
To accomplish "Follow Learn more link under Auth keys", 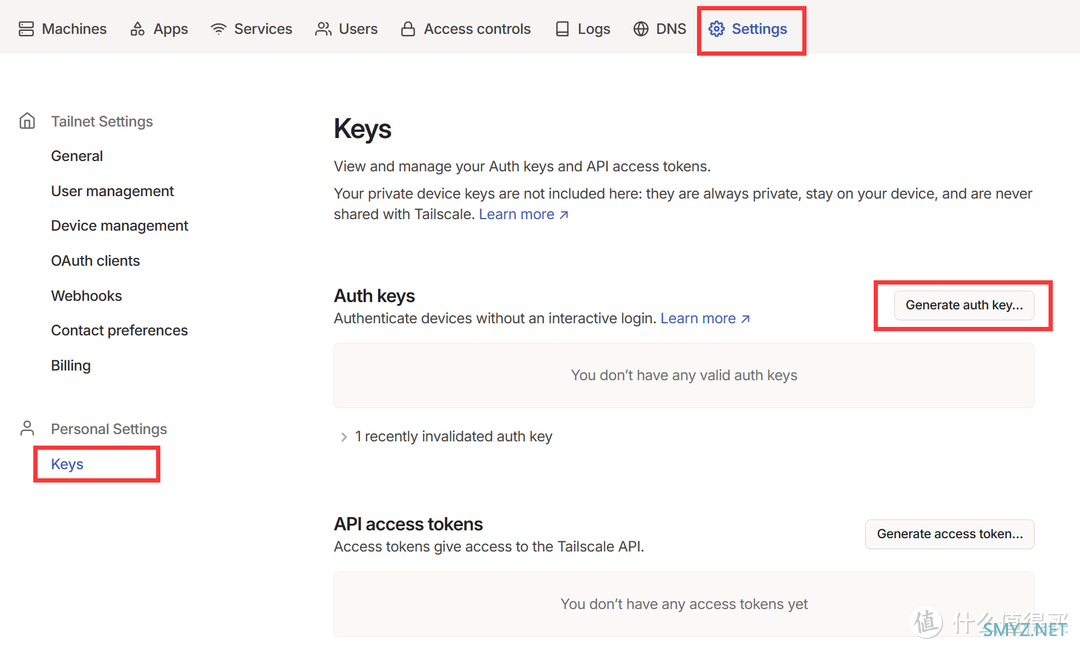I will (x=705, y=318).
